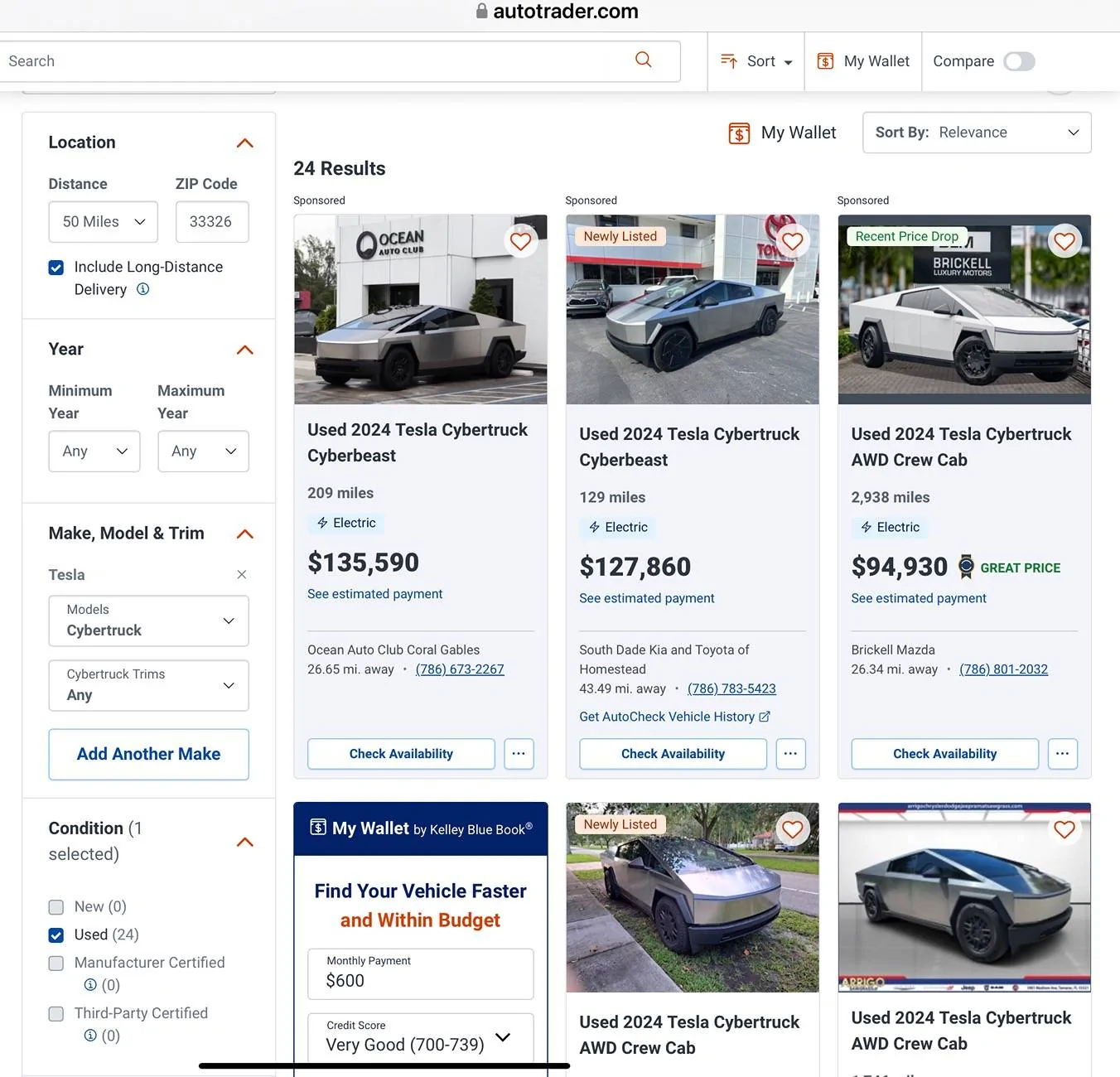This screenshot has height=1077, width=1120.
Task: Open the Cybertruck Trims dropdown
Action: pos(149,685)
